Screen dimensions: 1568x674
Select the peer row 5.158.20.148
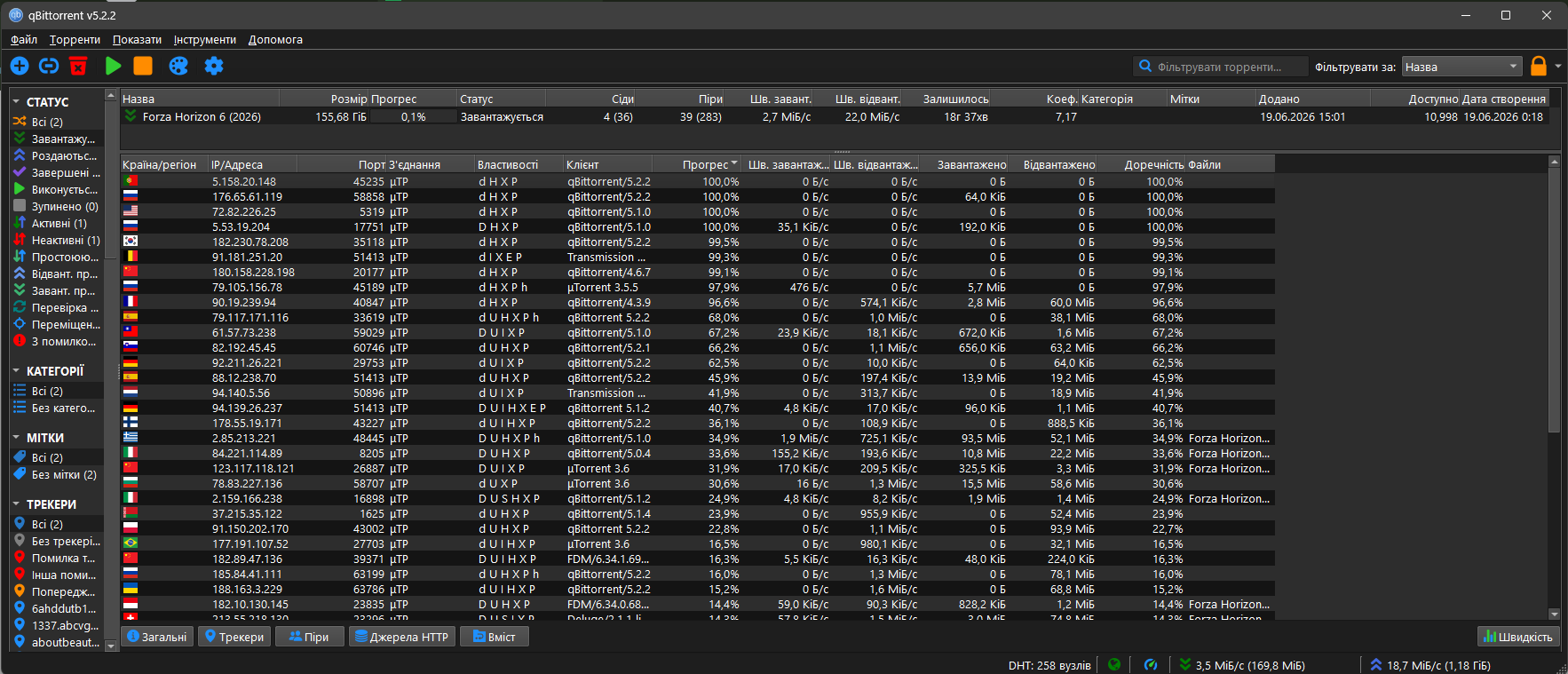click(698, 181)
